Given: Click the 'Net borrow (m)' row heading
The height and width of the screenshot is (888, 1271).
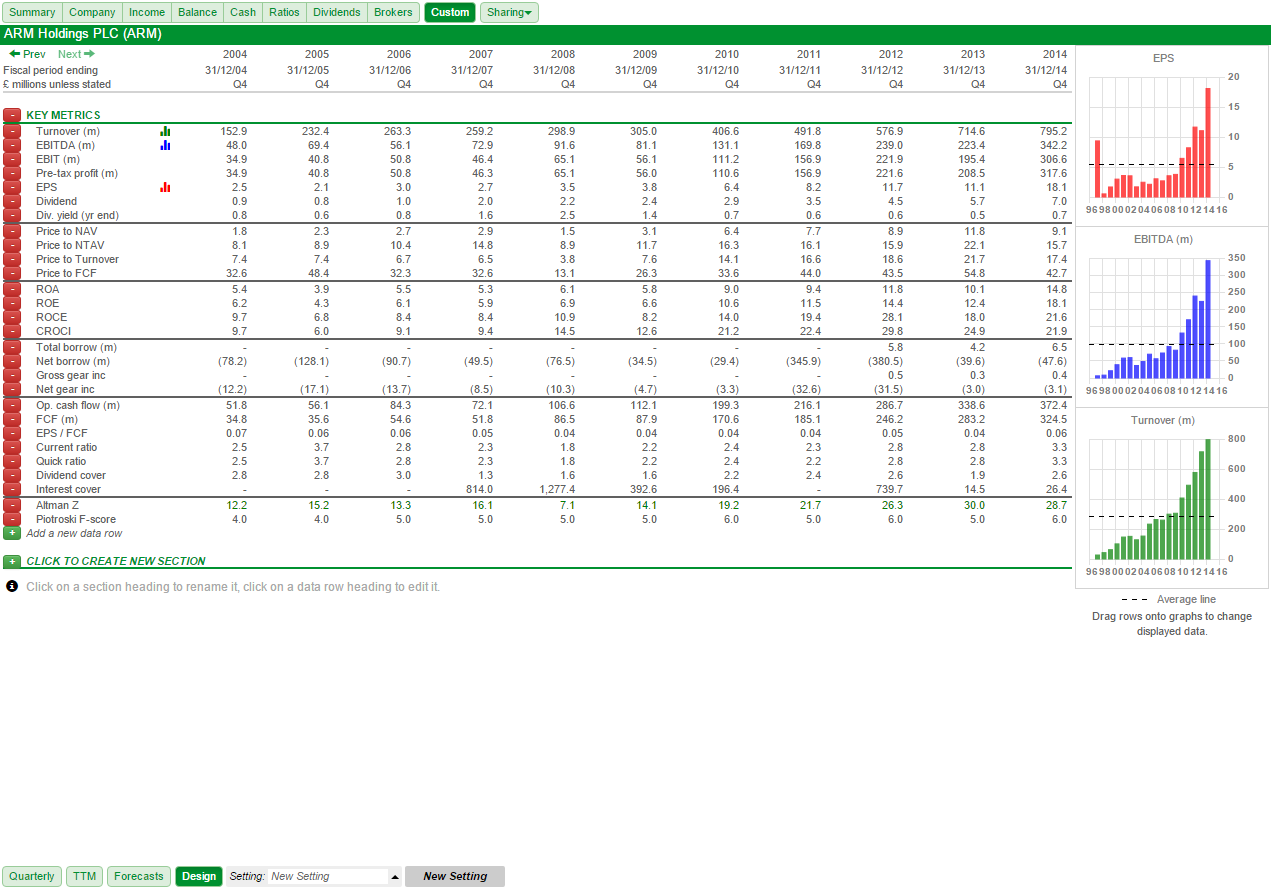Looking at the screenshot, I should 73,361.
